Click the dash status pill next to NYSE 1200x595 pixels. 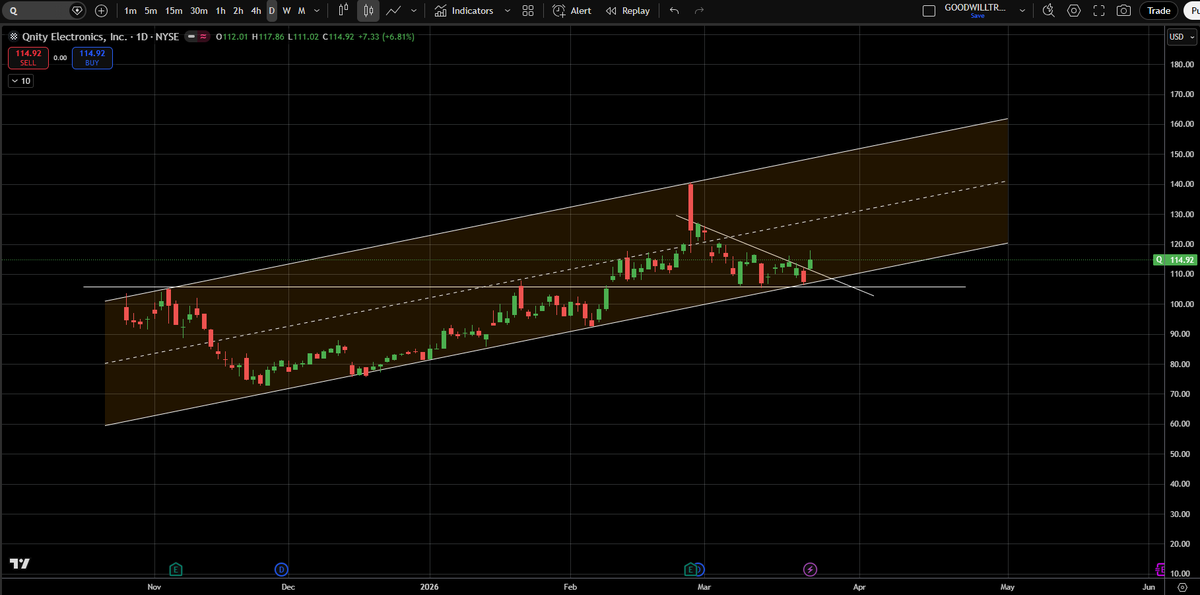click(x=189, y=37)
